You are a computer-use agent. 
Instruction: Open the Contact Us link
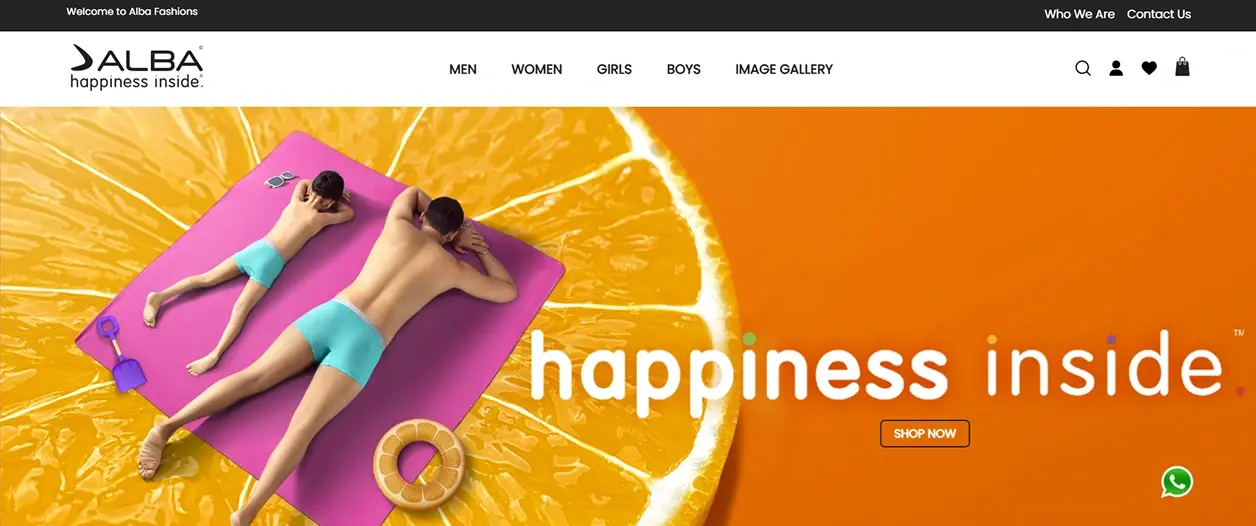click(x=1159, y=14)
